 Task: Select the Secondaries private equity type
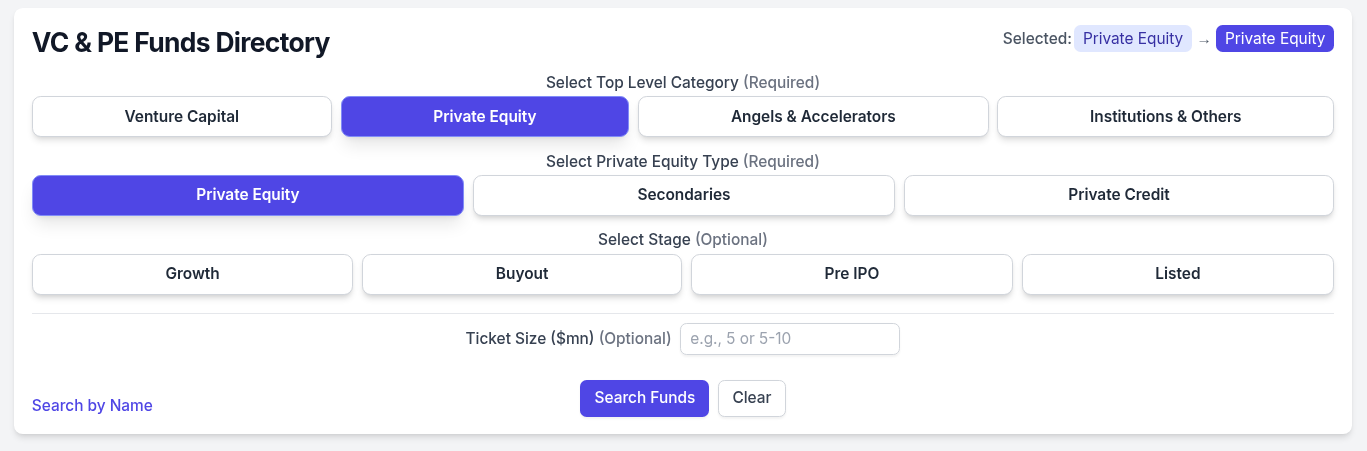(683, 195)
